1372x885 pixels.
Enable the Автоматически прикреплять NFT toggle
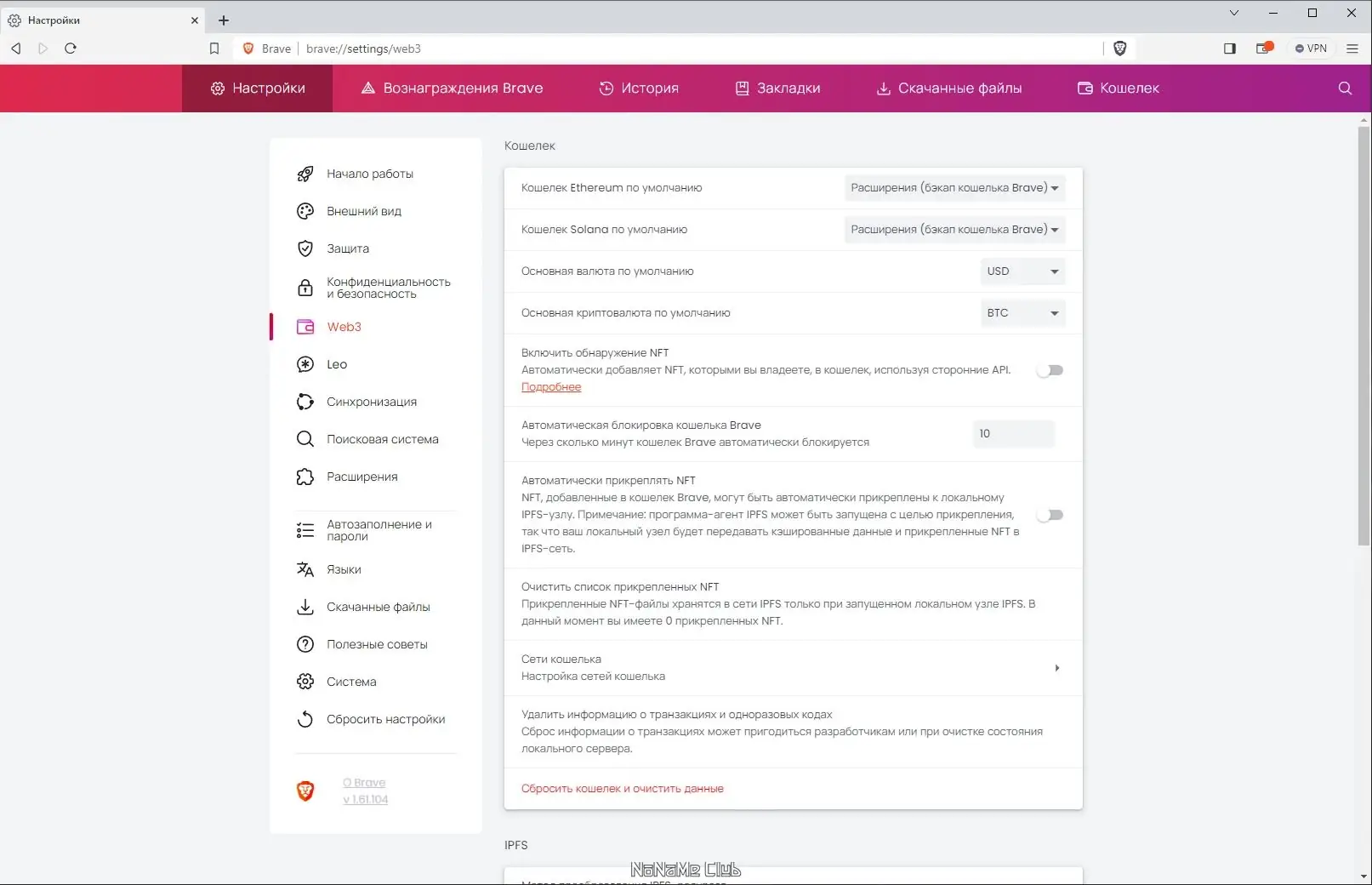[x=1050, y=515]
